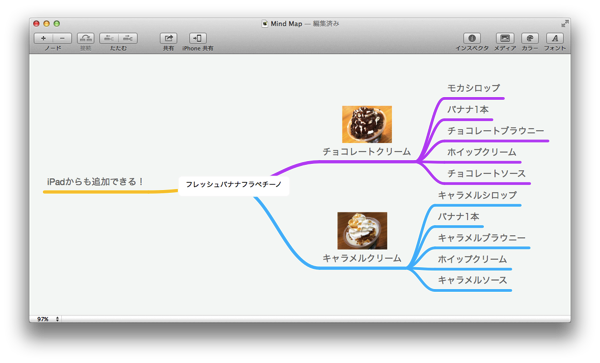The height and width of the screenshot is (363, 600).
Task: Remove a node with the minus button
Action: (62, 38)
